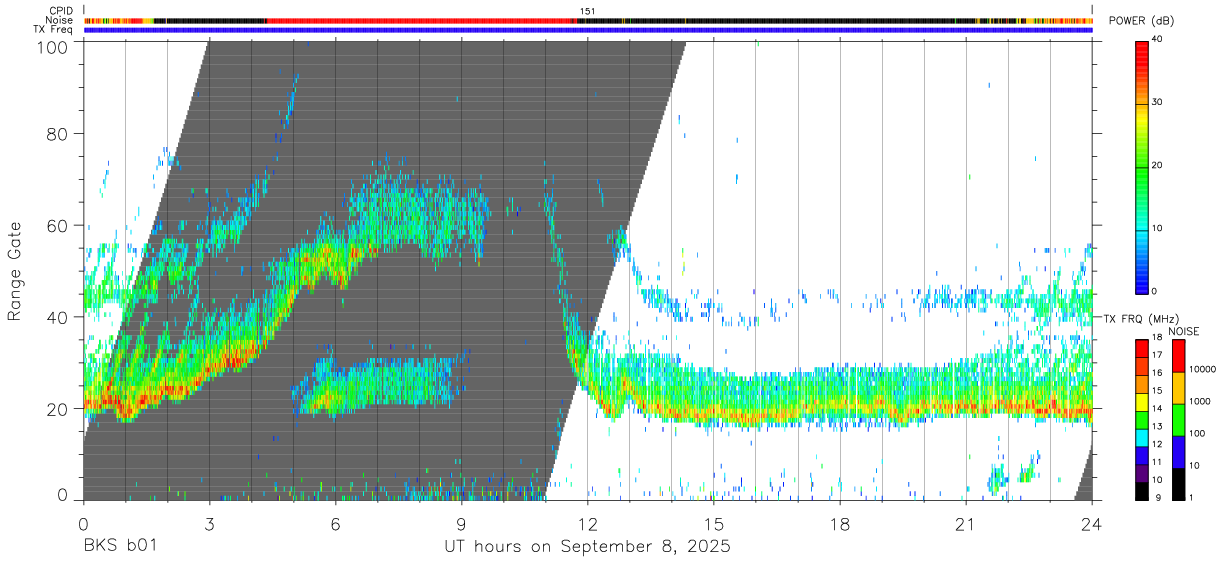Click the red swatch atop the TX frequency legend
This screenshot has width=1228, height=567.
click(x=1141, y=349)
